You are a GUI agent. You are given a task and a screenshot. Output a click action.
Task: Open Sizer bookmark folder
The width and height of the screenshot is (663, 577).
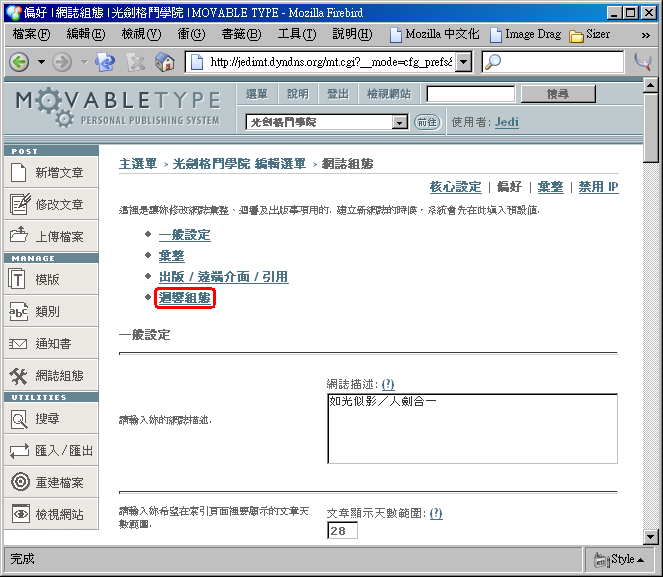pos(589,34)
